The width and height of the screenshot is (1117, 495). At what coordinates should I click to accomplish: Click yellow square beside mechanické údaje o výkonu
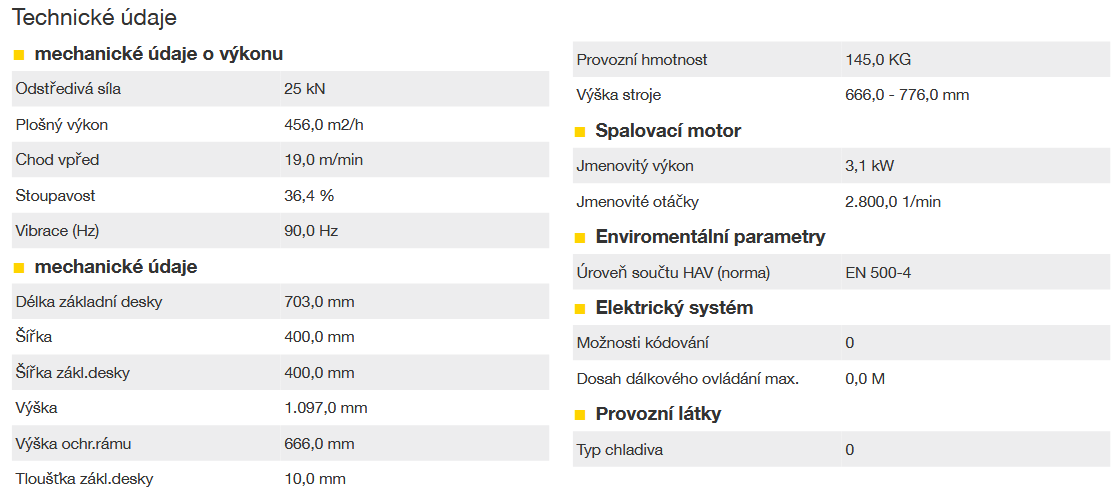(19, 55)
